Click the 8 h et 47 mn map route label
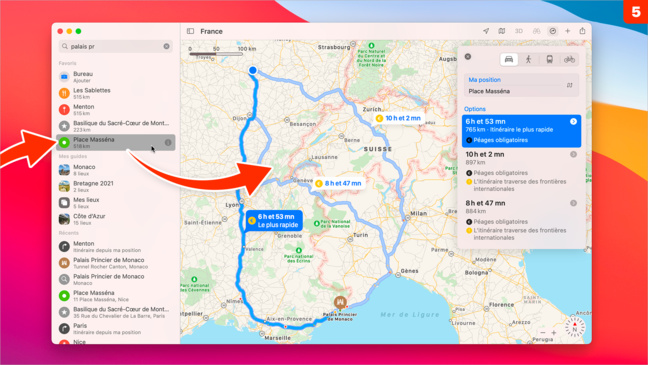 pyautogui.click(x=338, y=183)
